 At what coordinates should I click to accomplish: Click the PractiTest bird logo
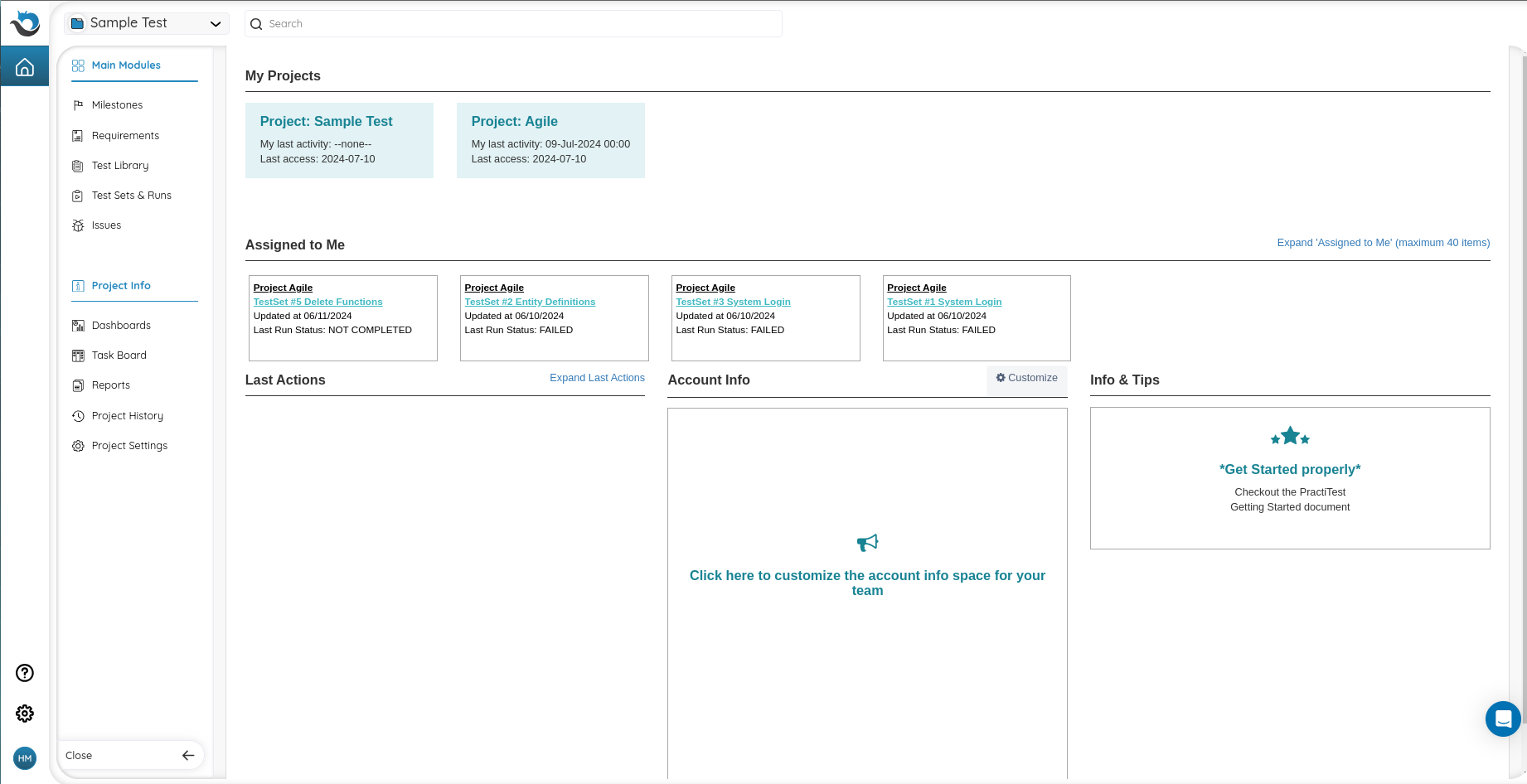click(25, 23)
